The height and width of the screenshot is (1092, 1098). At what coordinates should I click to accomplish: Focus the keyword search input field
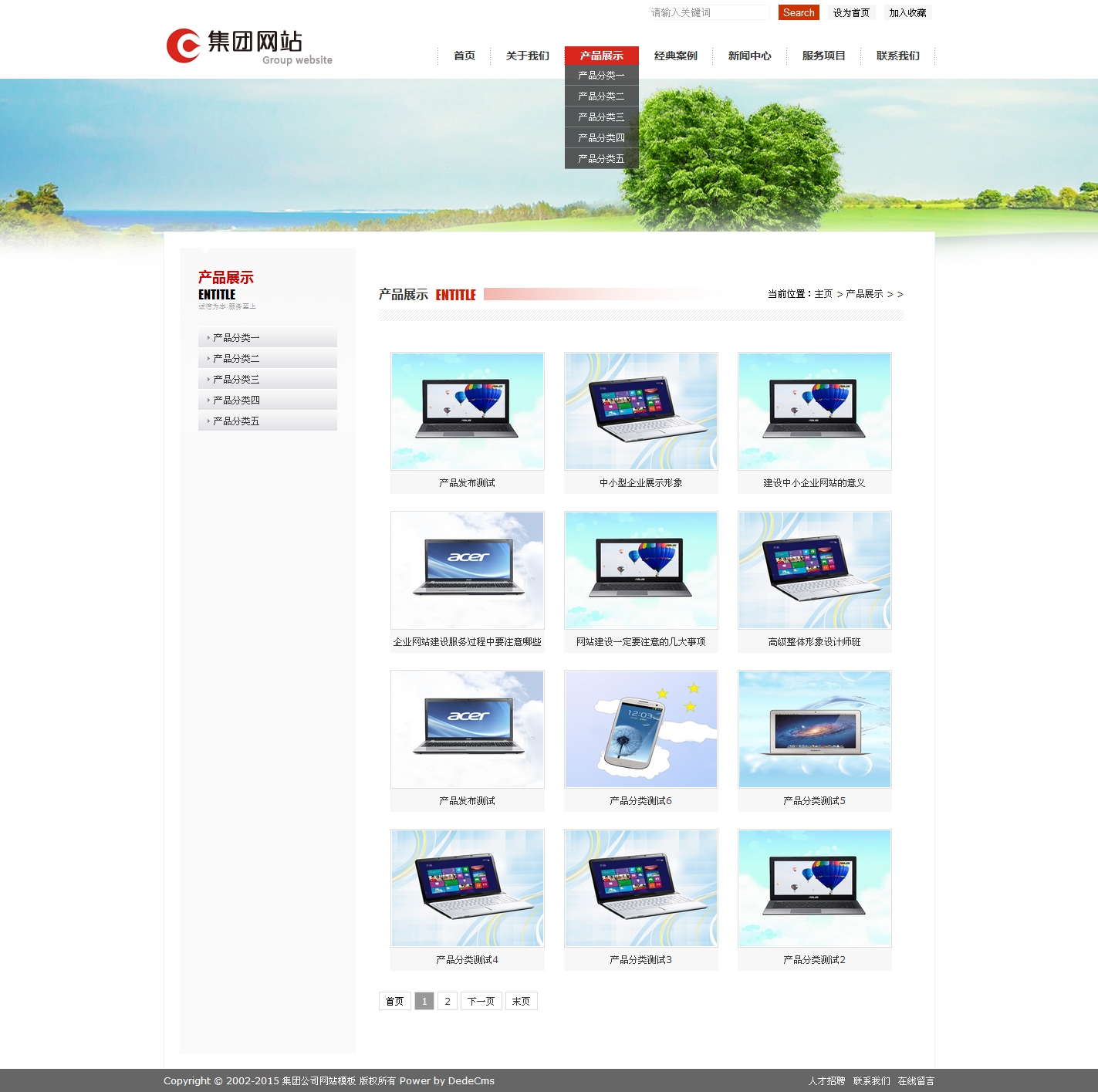tap(708, 12)
